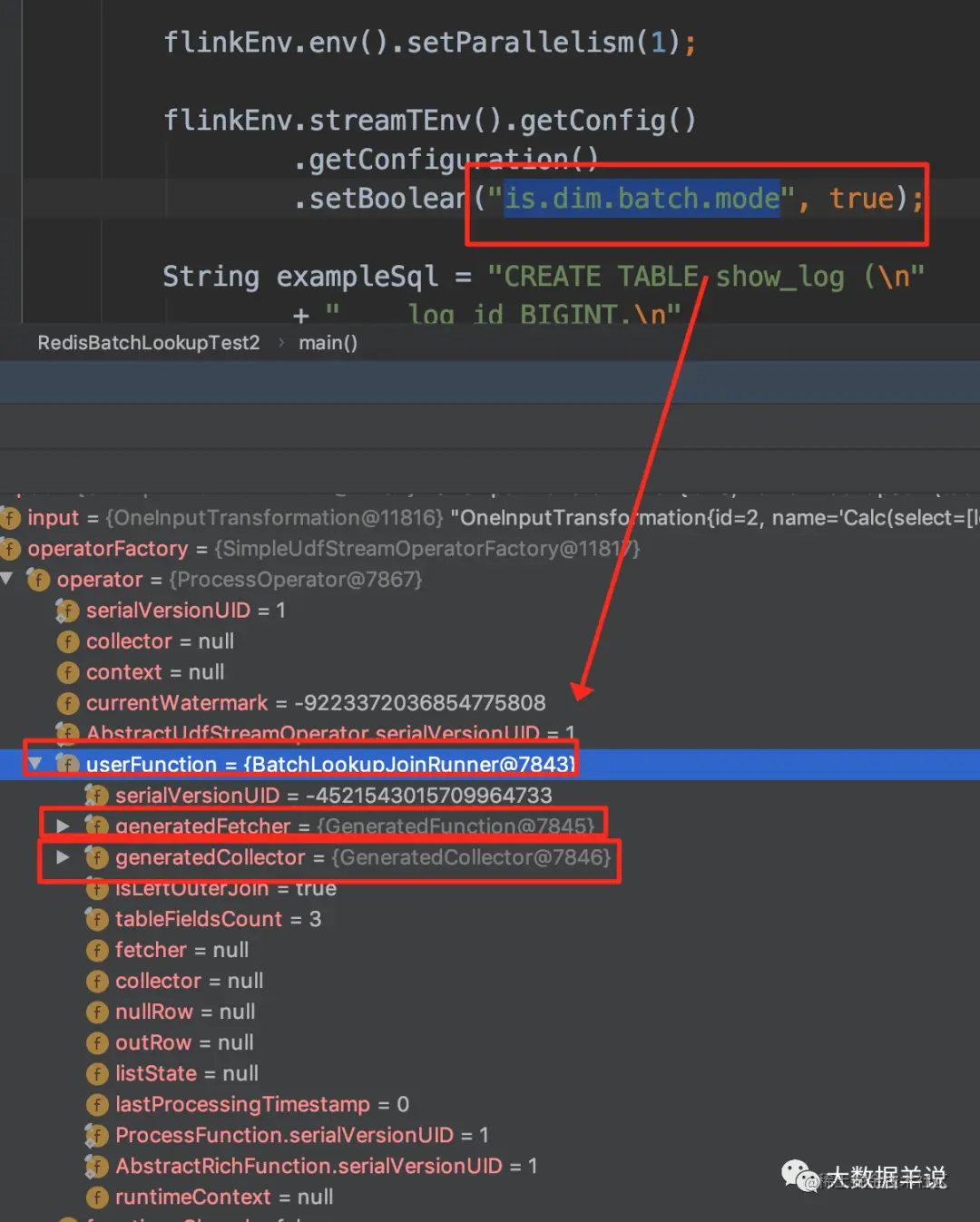Select the userFunction BatchLookupJoinRunner row
Image resolution: width=980 pixels, height=1222 pixels.
[490, 764]
